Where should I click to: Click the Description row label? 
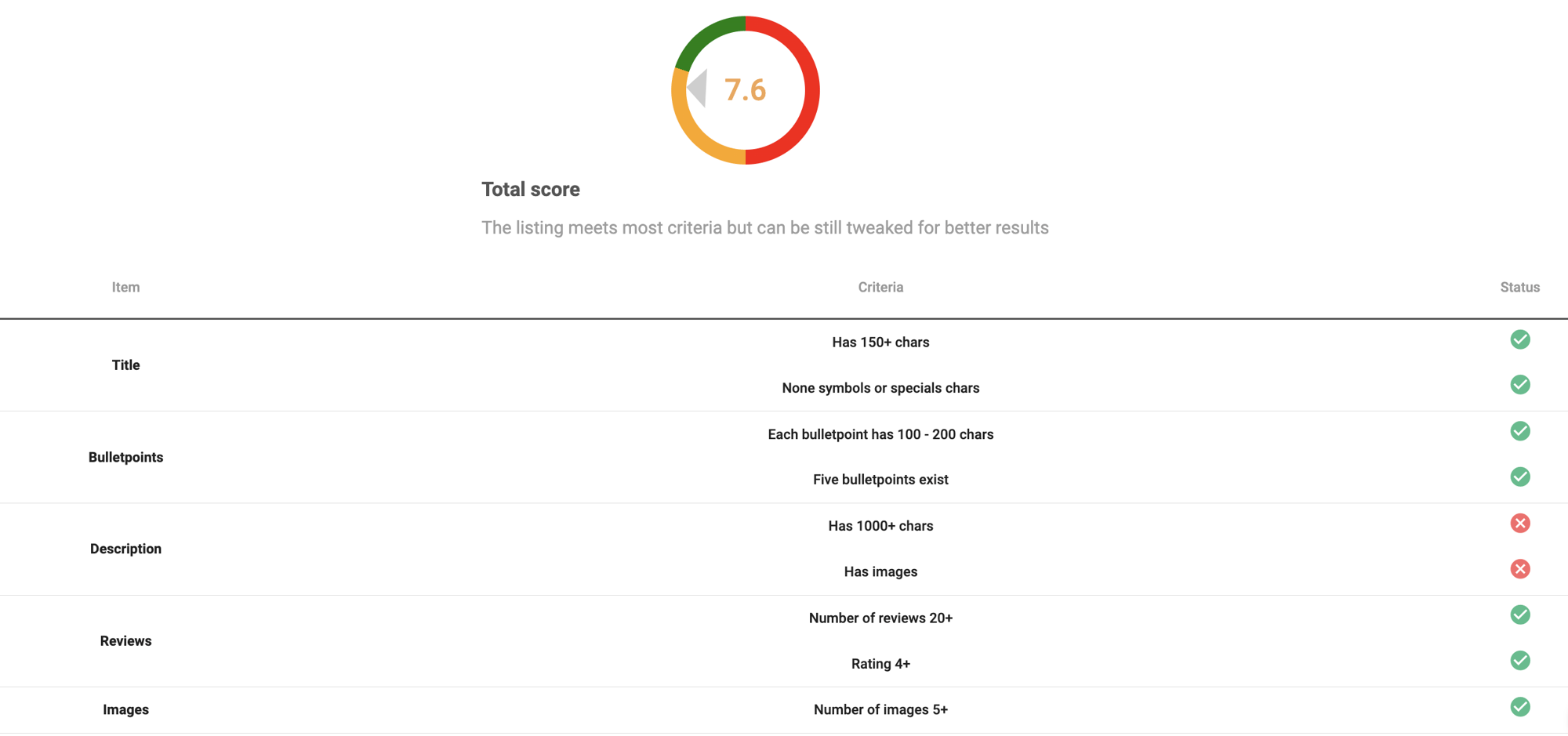(125, 549)
